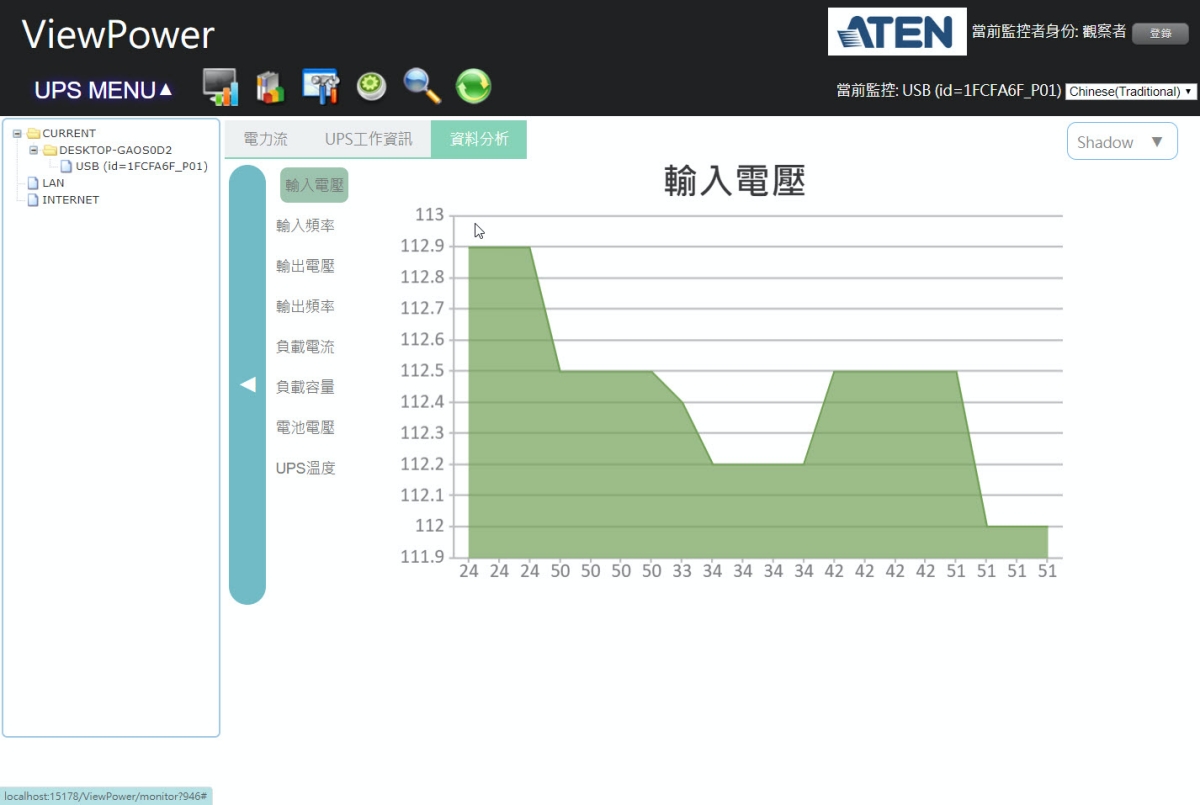Collapse the side panel with left arrow

pos(248,385)
